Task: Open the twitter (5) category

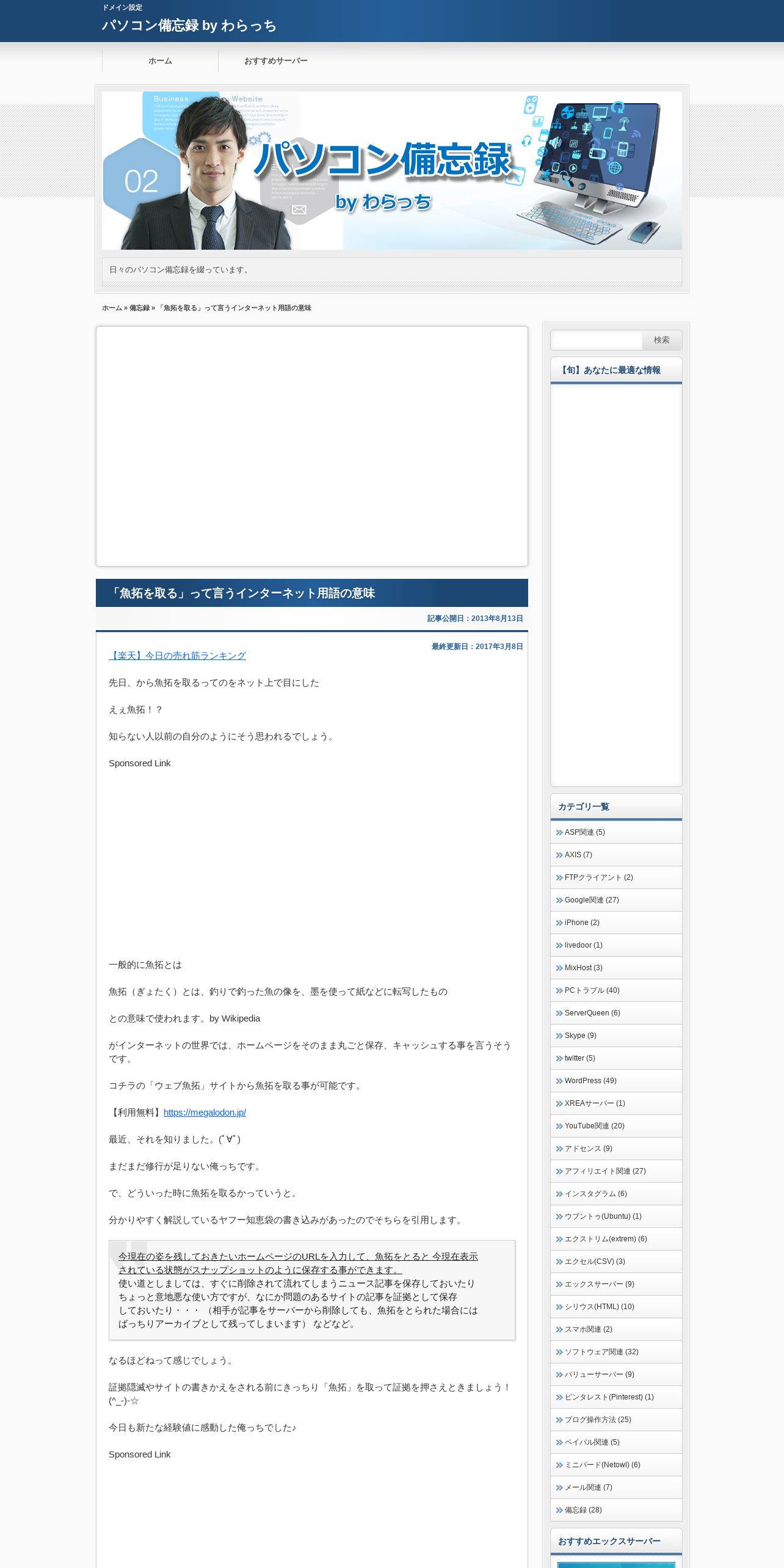Action: [x=616, y=1058]
